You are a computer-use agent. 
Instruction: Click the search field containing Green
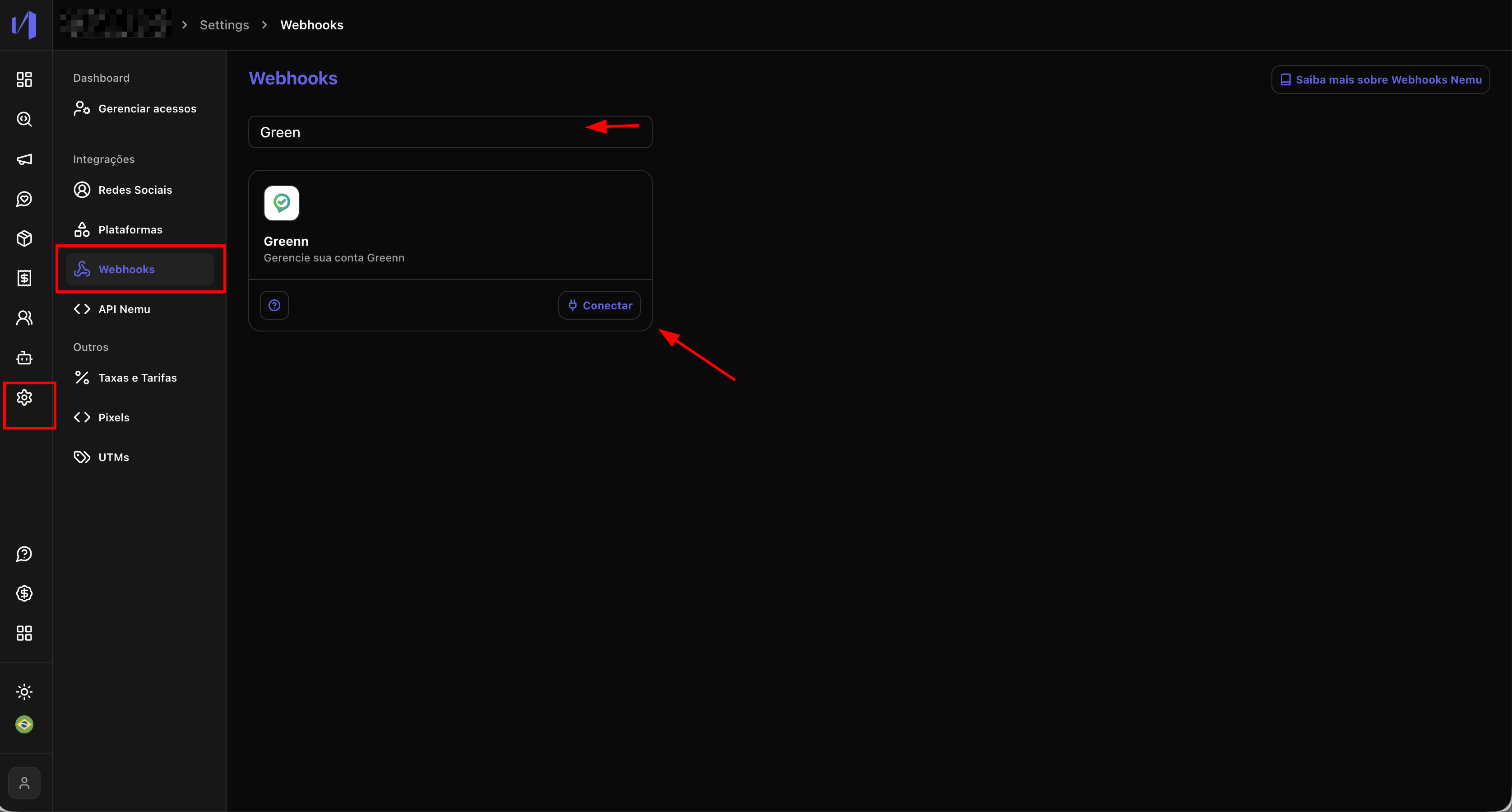(x=411, y=132)
